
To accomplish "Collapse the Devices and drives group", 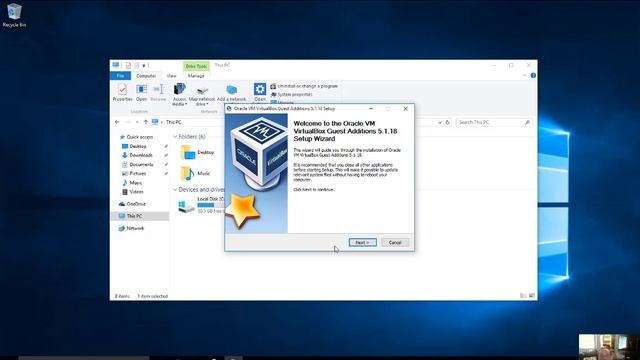I will coord(175,190).
